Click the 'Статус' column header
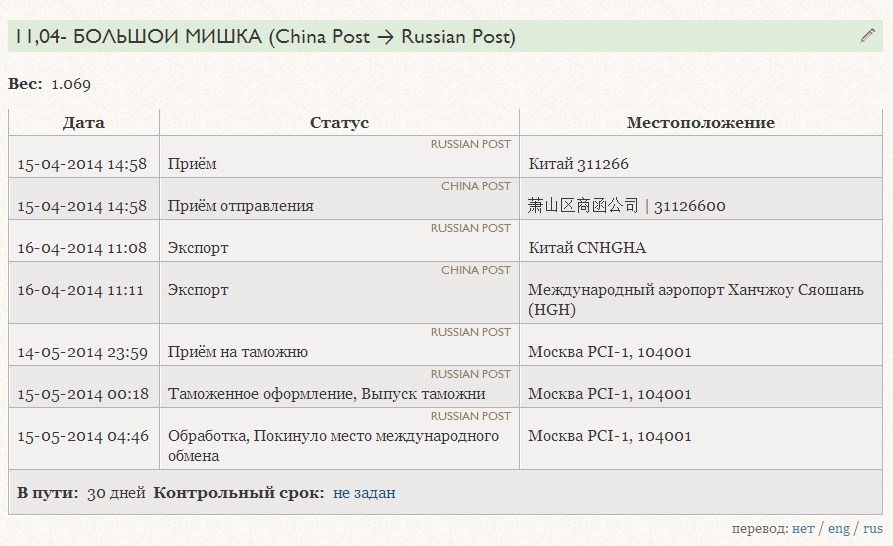893x546 pixels. (x=339, y=123)
